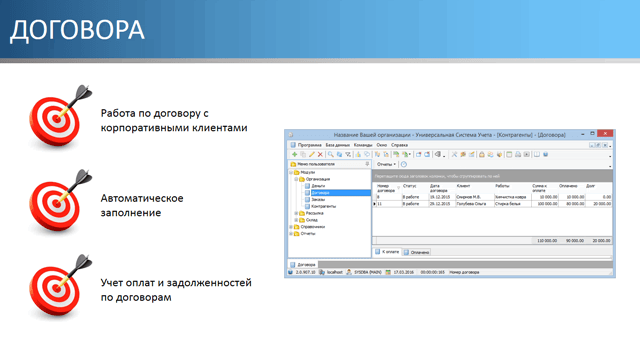Click the red X Delete icon

click(x=320, y=155)
